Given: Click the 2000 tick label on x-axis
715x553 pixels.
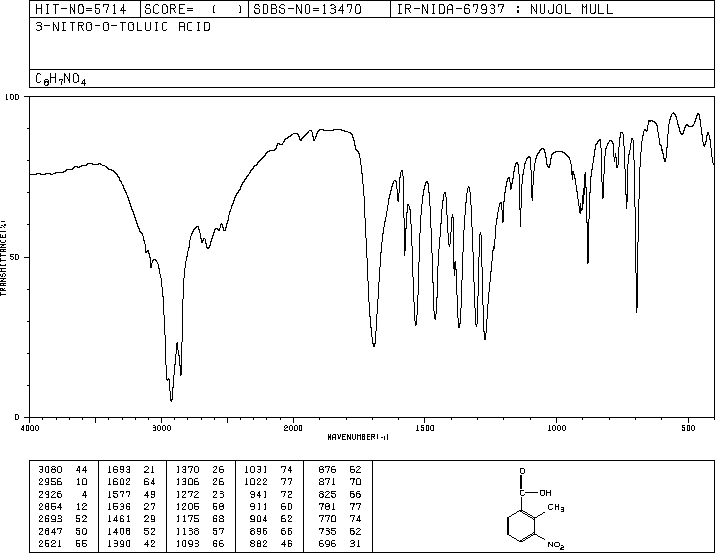Looking at the screenshot, I should tap(293, 428).
